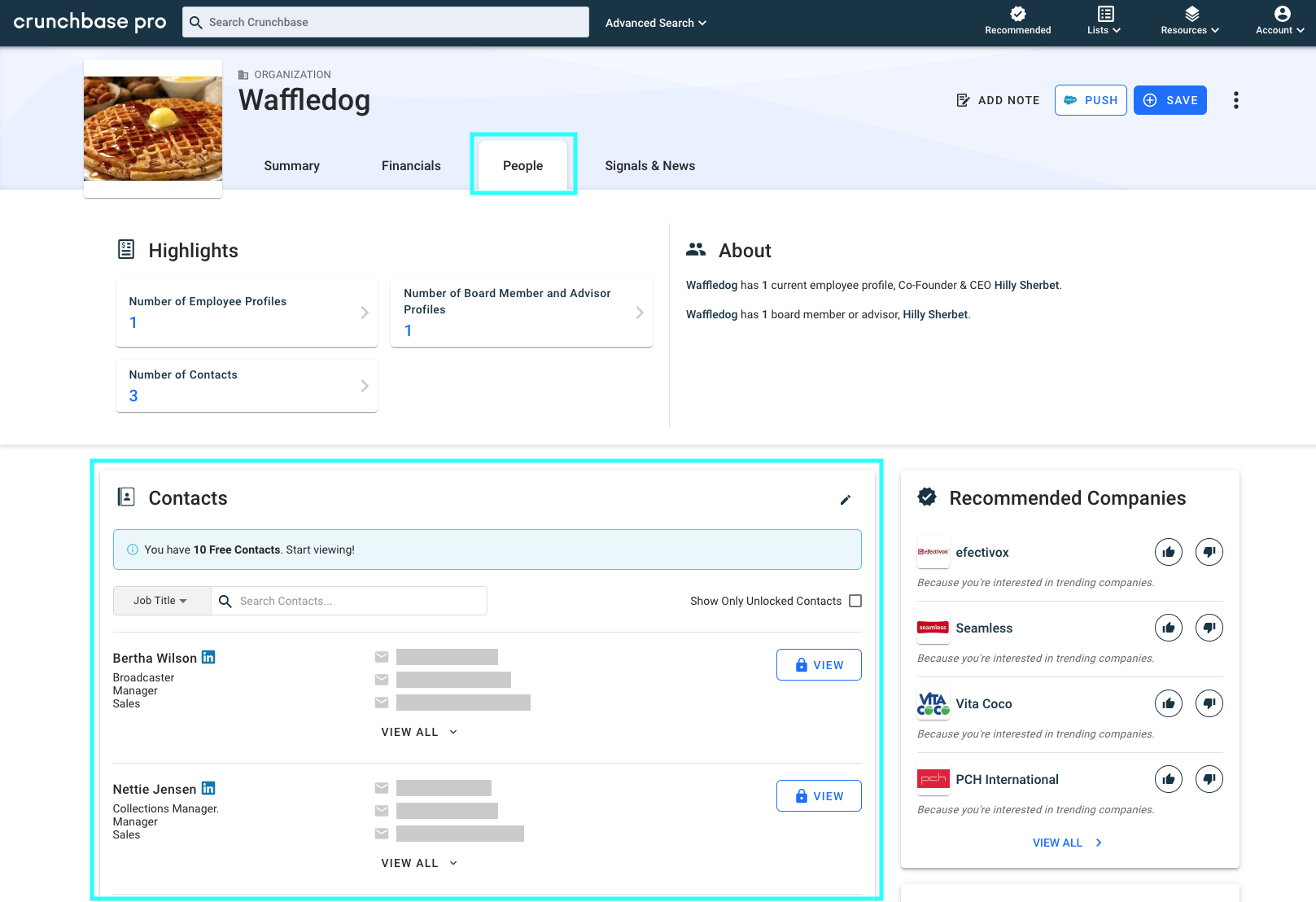
Task: Open the Lists menu
Action: tap(1104, 22)
